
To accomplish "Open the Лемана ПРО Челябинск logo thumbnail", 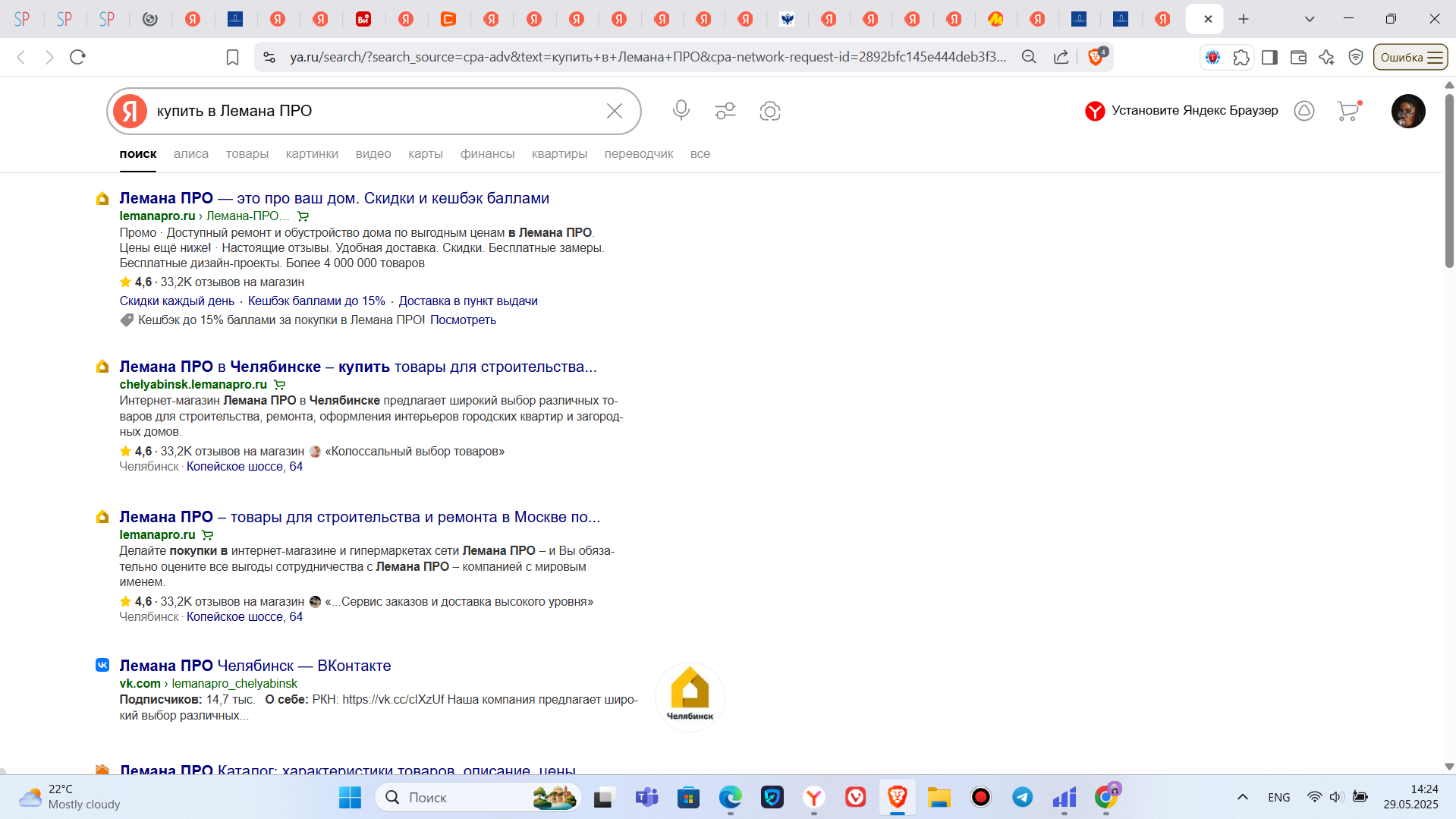I will (x=690, y=697).
